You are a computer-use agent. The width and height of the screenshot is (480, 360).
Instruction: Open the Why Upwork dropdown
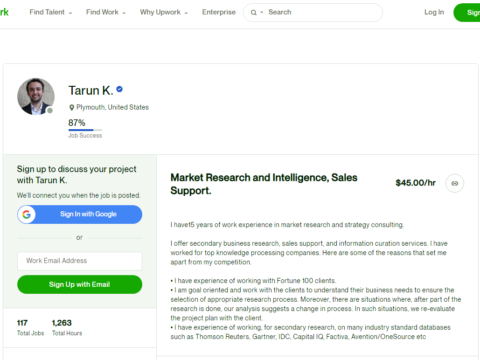pos(164,12)
